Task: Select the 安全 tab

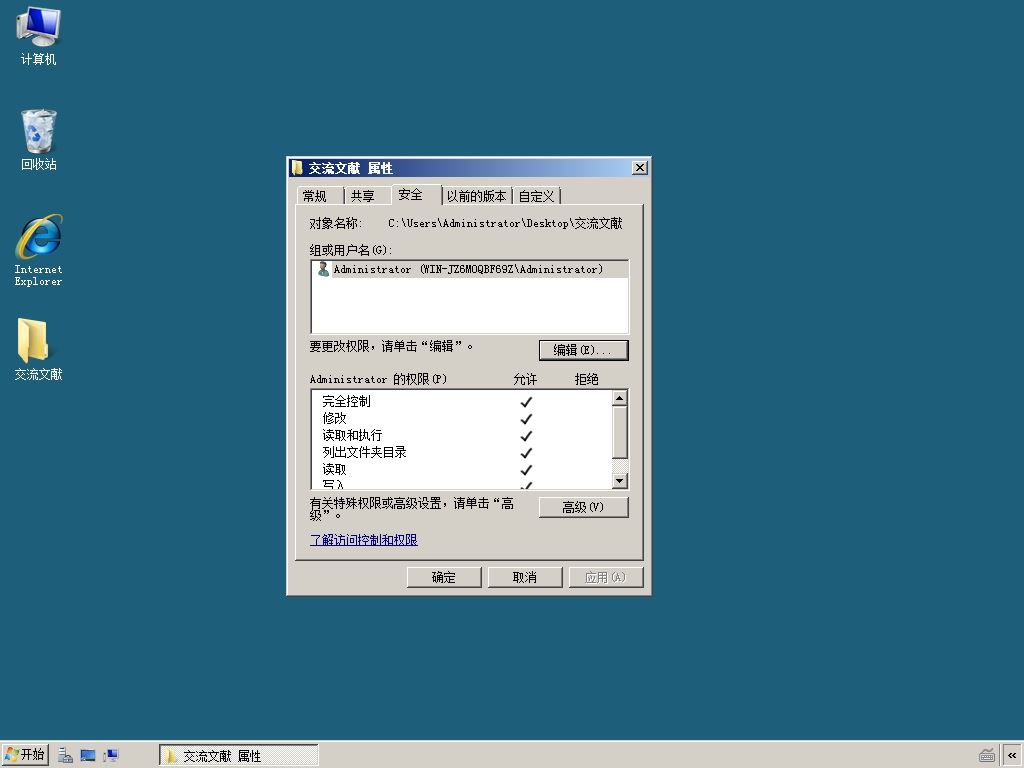Action: [x=416, y=195]
